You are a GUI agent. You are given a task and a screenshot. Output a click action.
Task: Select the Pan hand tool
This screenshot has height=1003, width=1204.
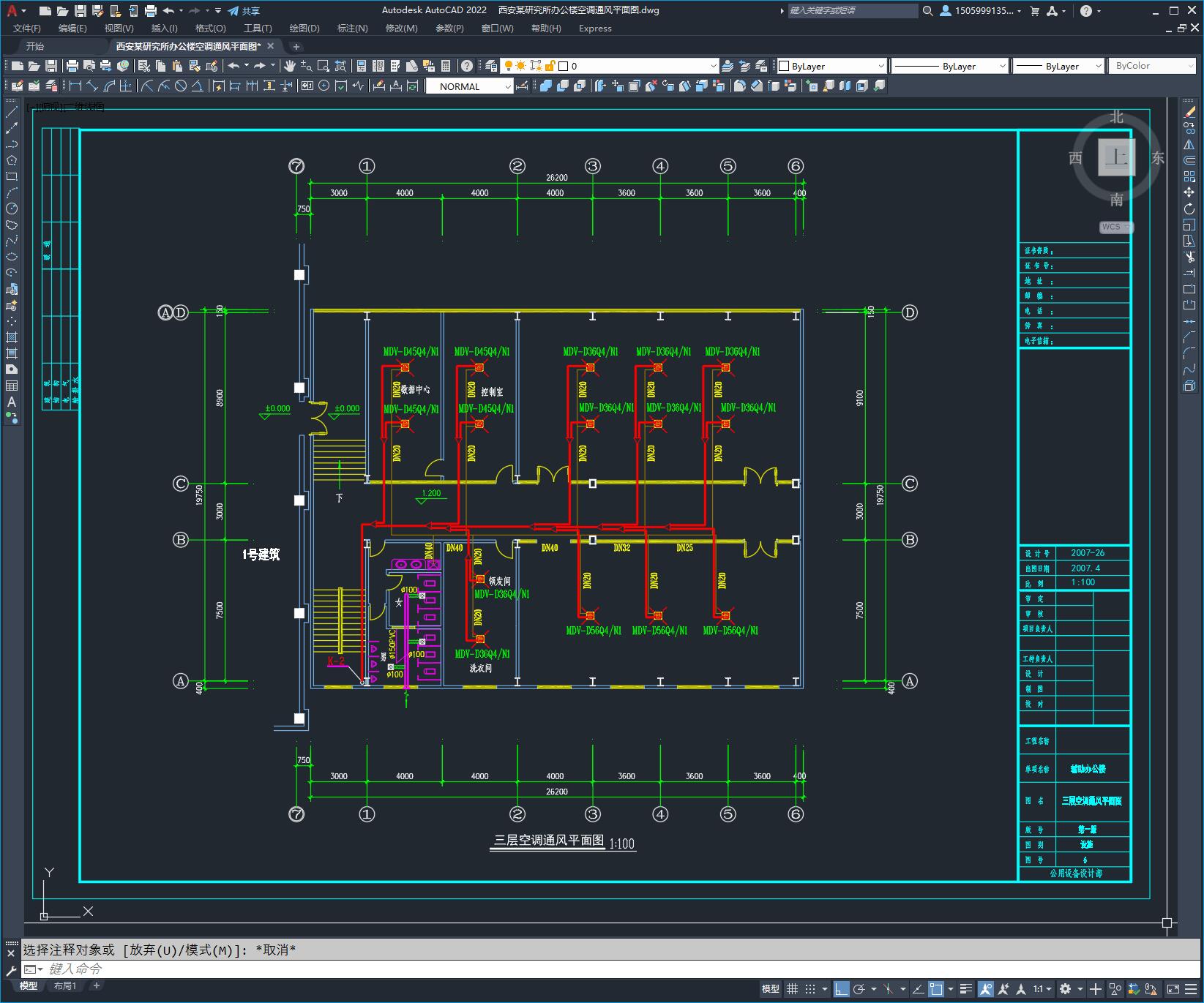pyautogui.click(x=290, y=66)
